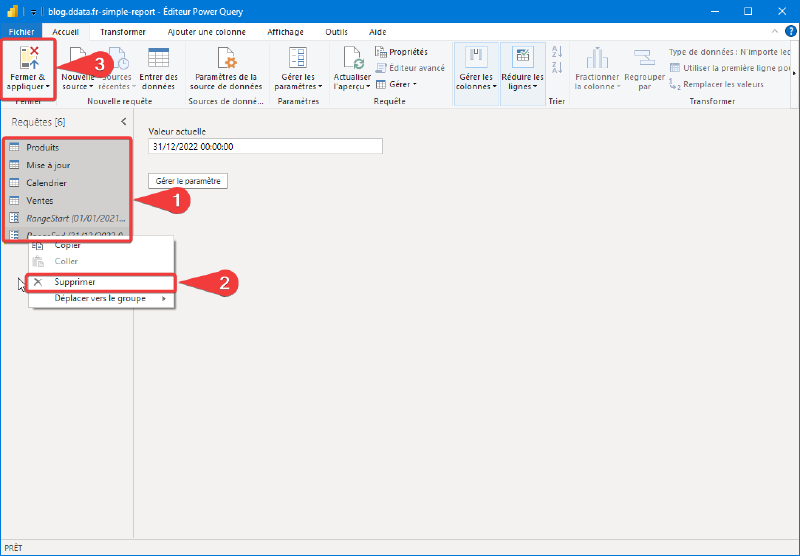Collapse the Requêtes pane with the chevron
Viewport: 800px width, 556px height.
(x=123, y=121)
